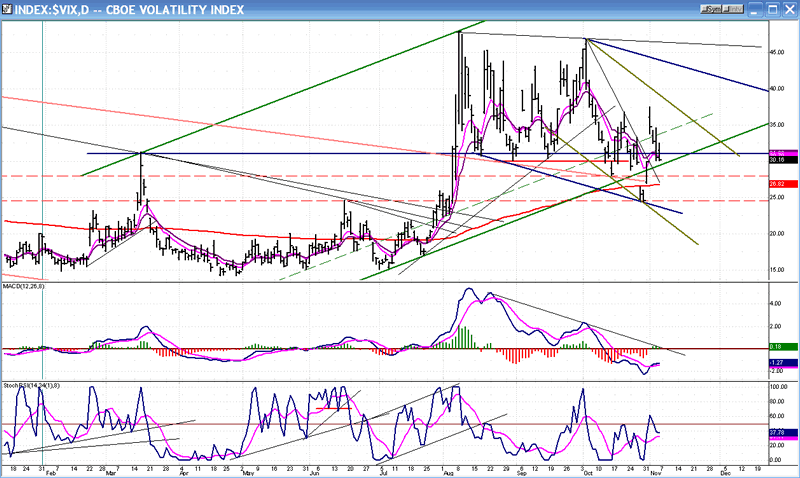Click the chart window icon in title bar
Screen dimensions: 800x478
pyautogui.click(x=8, y=8)
